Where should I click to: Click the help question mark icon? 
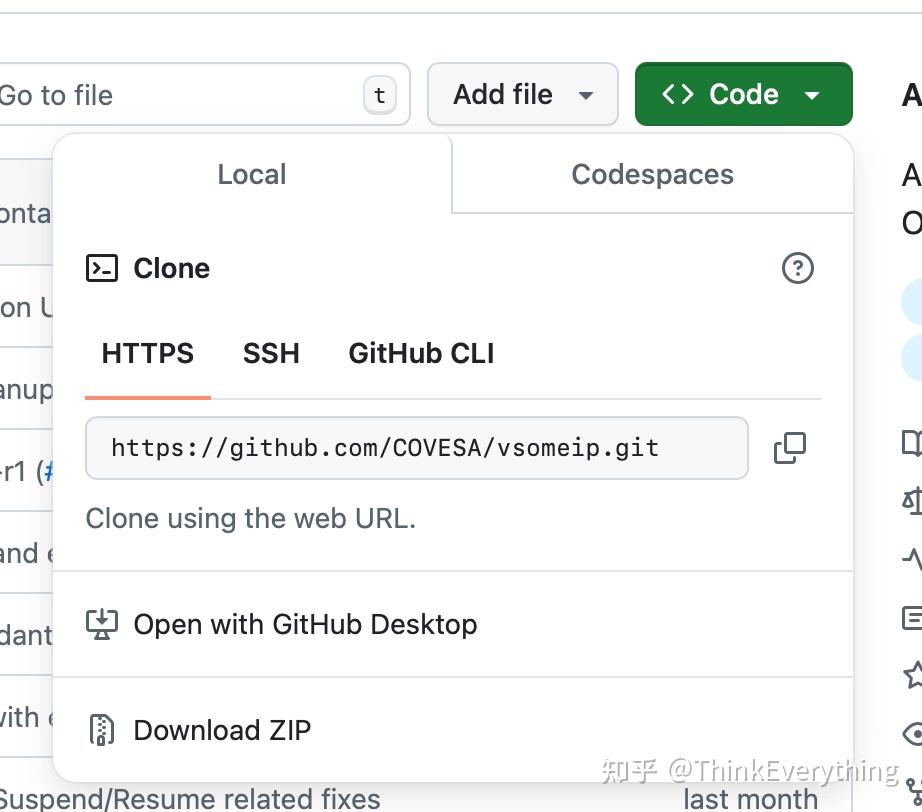pos(797,268)
